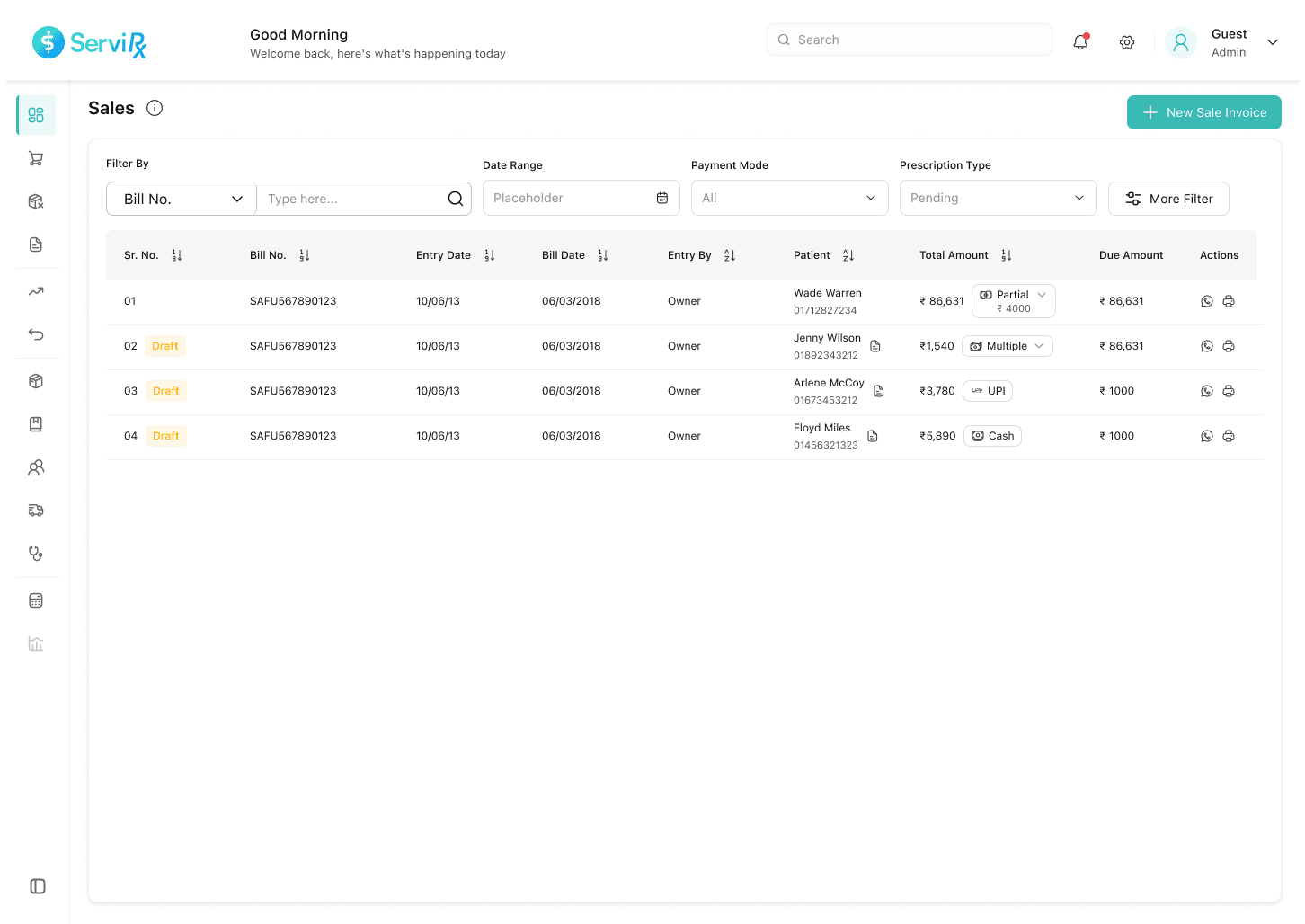
Task: Open settings gear in header
Action: tap(1127, 42)
